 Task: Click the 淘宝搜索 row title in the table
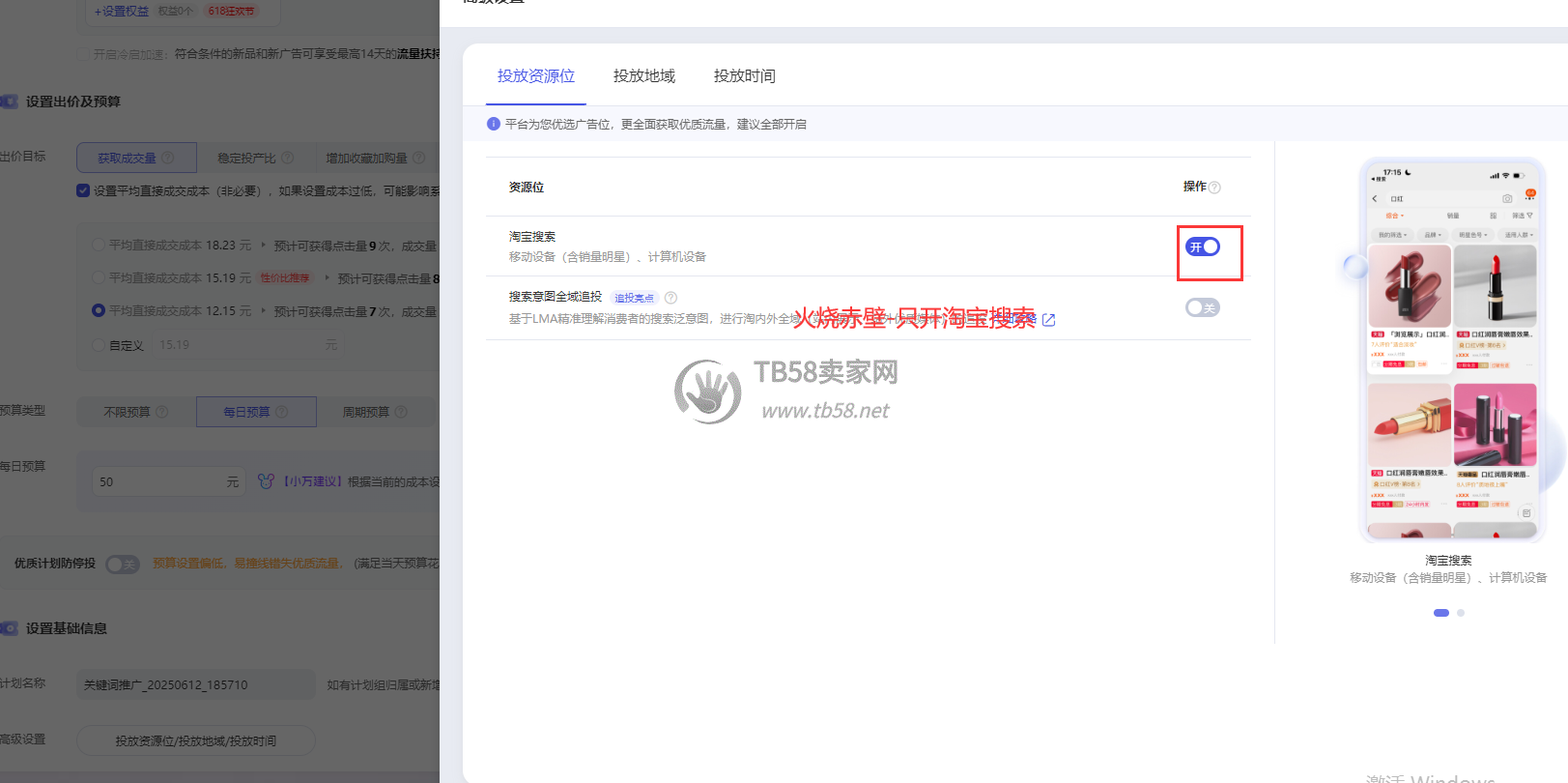532,236
